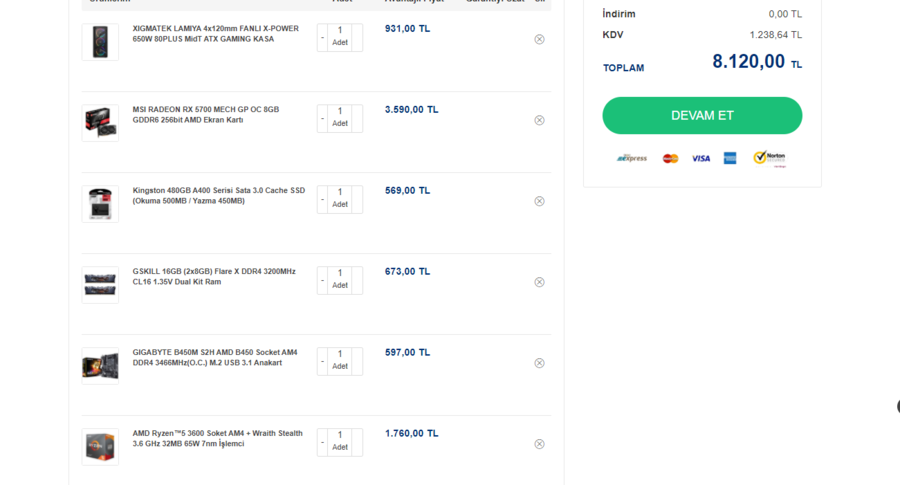The image size is (900, 485).
Task: Delete MSI Radeon RX 5700 from cart
Action: (539, 120)
